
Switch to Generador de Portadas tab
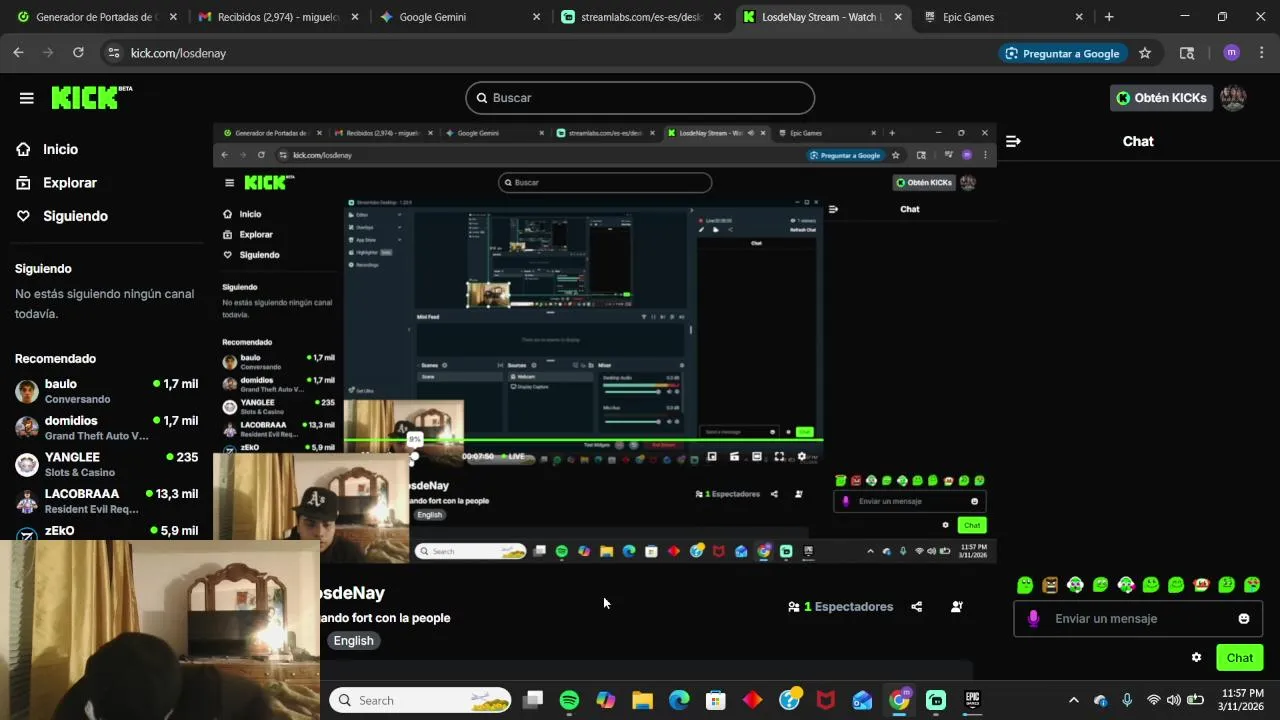coord(95,17)
